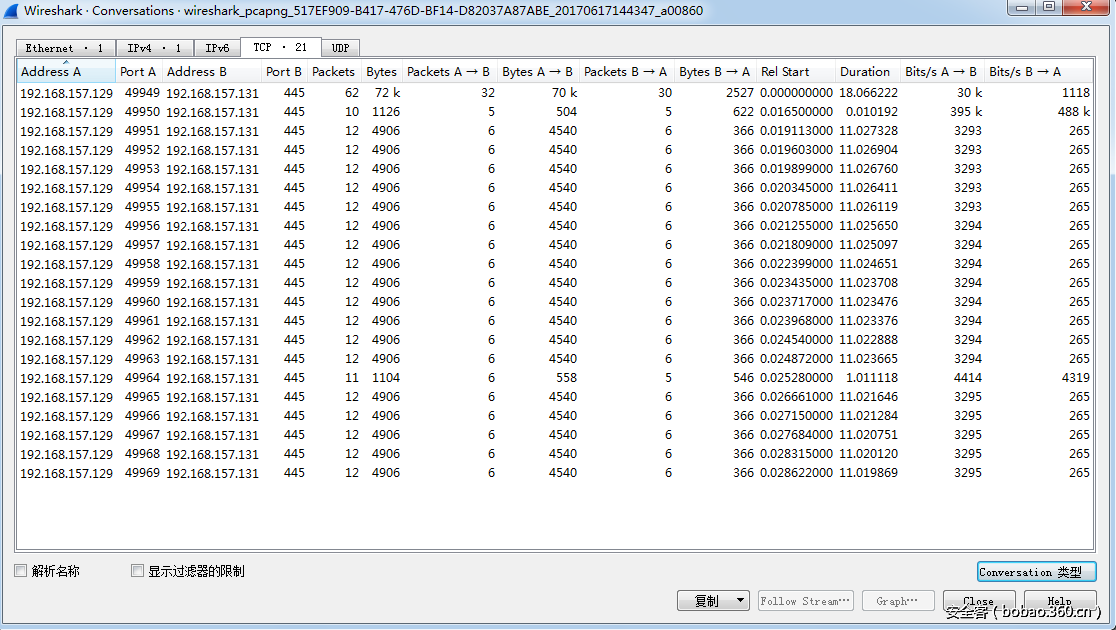Click the Port B column header

pos(284,72)
